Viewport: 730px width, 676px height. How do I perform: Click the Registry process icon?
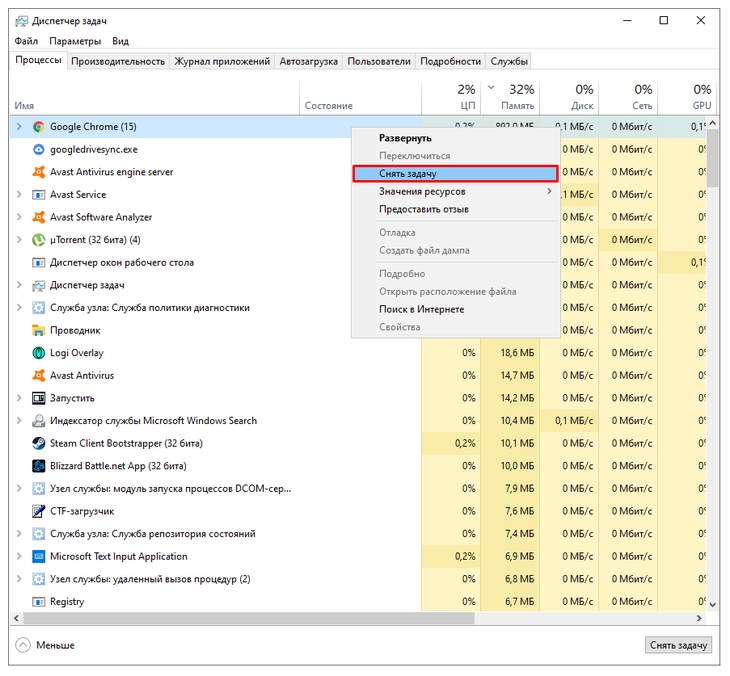click(x=39, y=602)
